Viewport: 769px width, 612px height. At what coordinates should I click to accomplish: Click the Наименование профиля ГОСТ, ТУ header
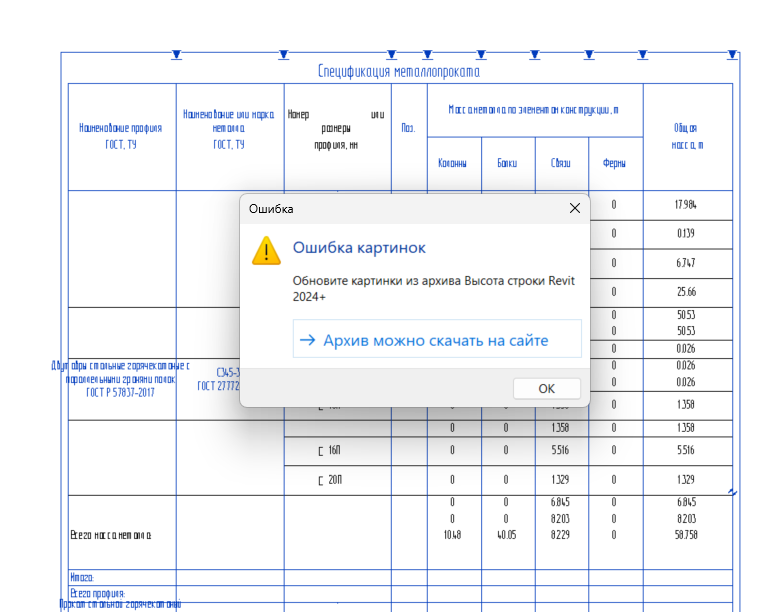[x=121, y=136]
